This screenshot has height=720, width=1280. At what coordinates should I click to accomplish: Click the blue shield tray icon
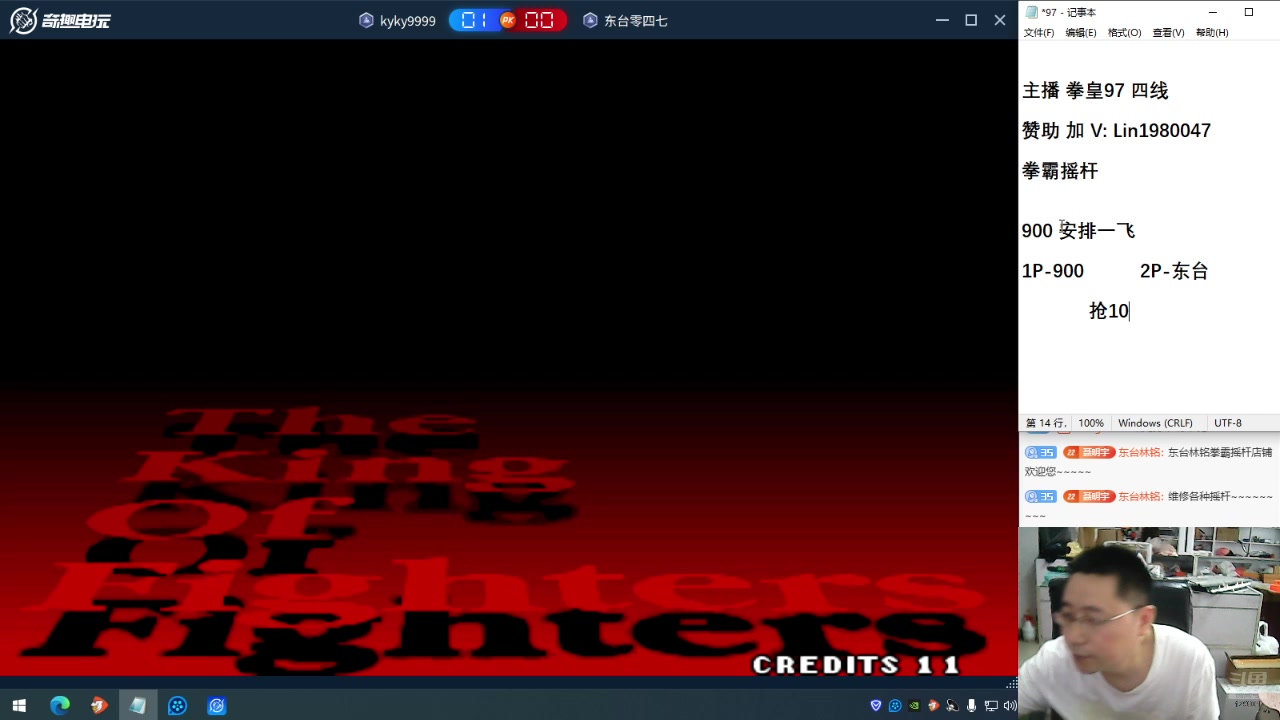click(876, 706)
